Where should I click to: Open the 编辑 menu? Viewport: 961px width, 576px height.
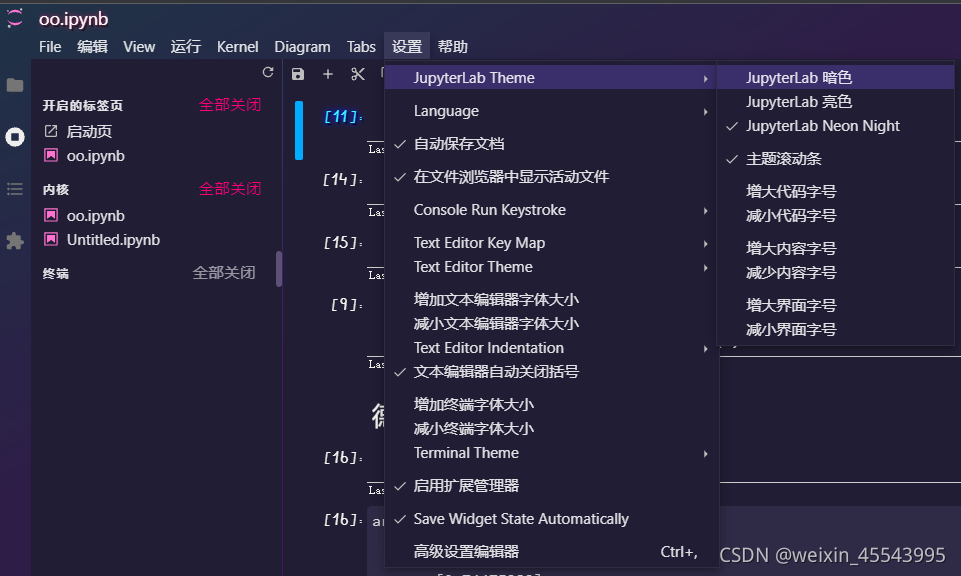[x=93, y=47]
